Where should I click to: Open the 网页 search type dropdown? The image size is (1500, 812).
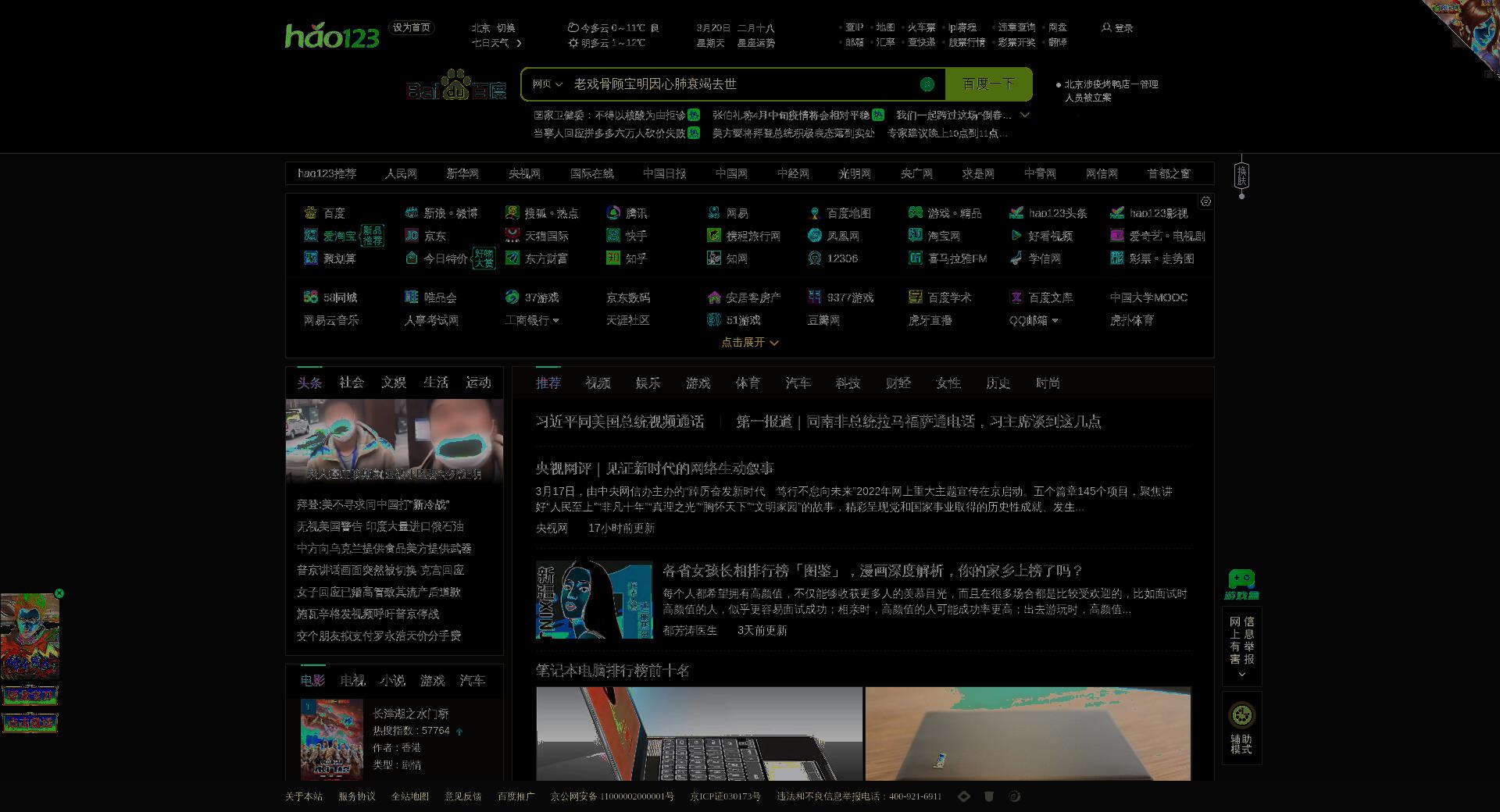point(548,84)
